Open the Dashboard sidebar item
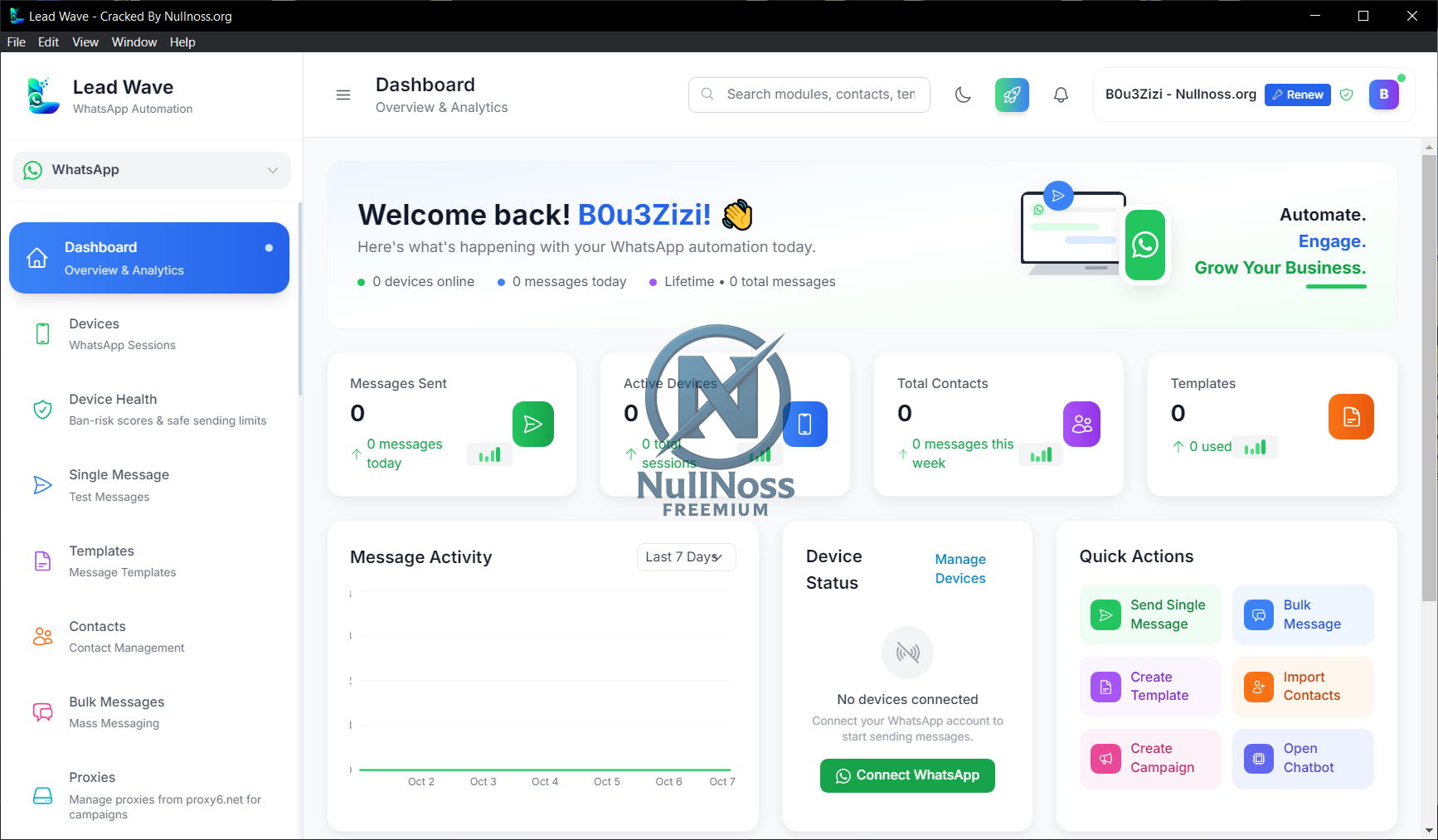 click(x=149, y=258)
